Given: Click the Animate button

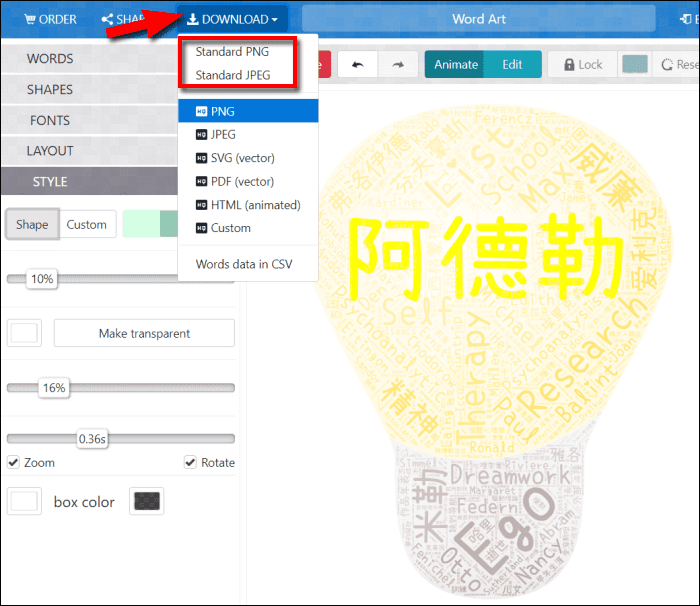Looking at the screenshot, I should coord(456,65).
